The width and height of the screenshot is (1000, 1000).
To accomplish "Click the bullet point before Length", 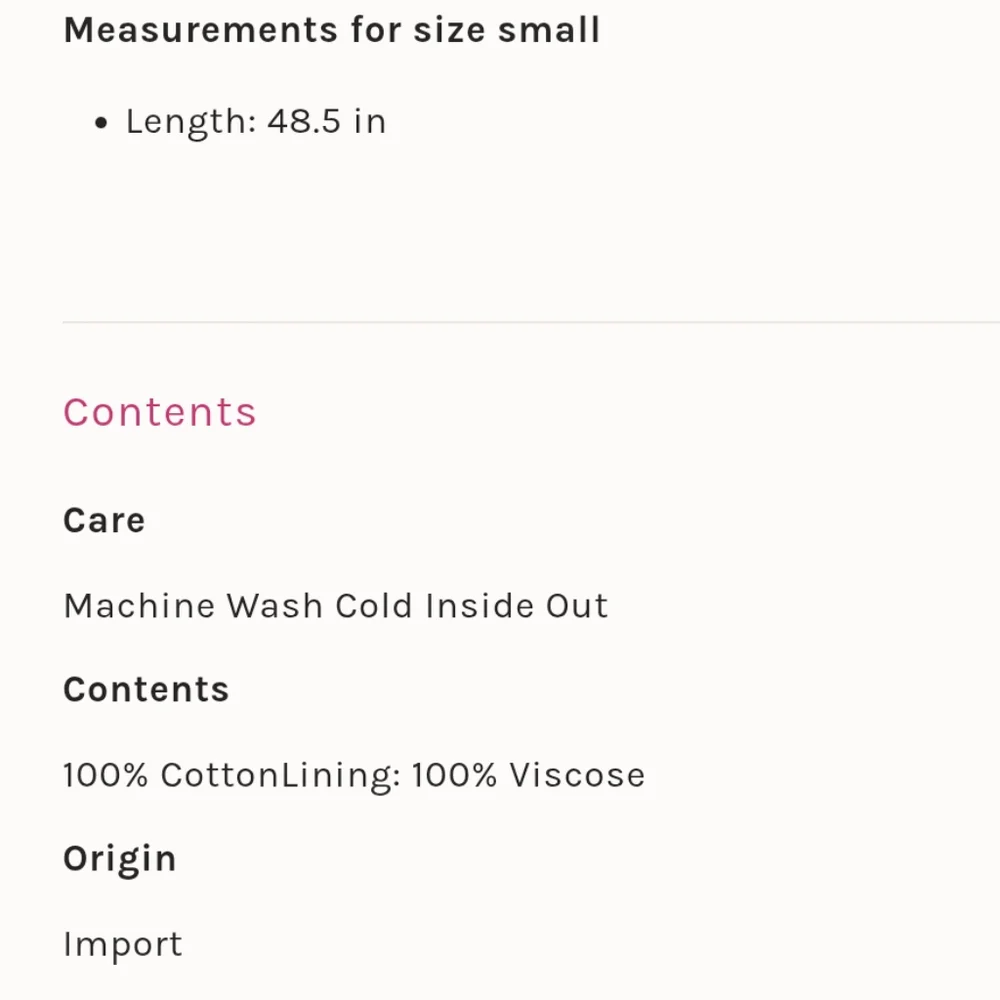I will 100,124.
